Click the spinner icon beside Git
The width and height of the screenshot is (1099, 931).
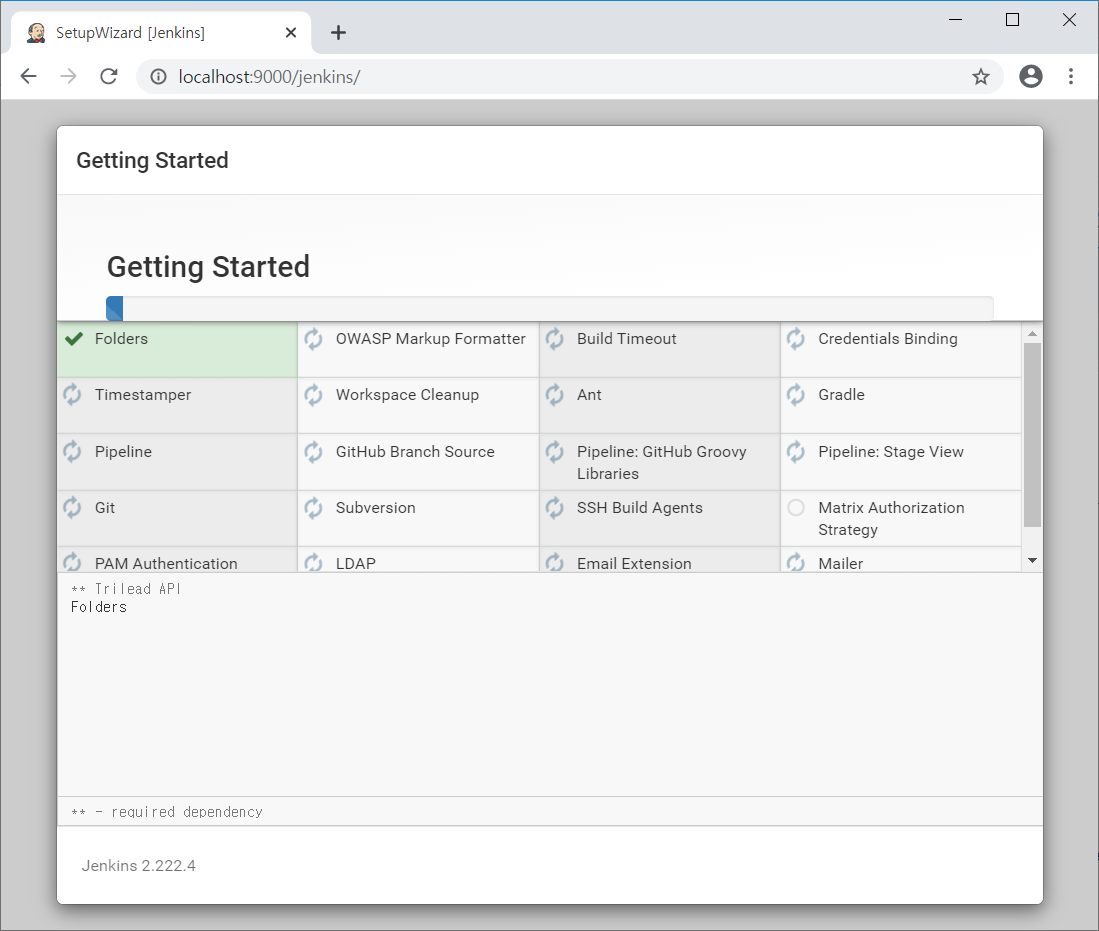pos(72,508)
